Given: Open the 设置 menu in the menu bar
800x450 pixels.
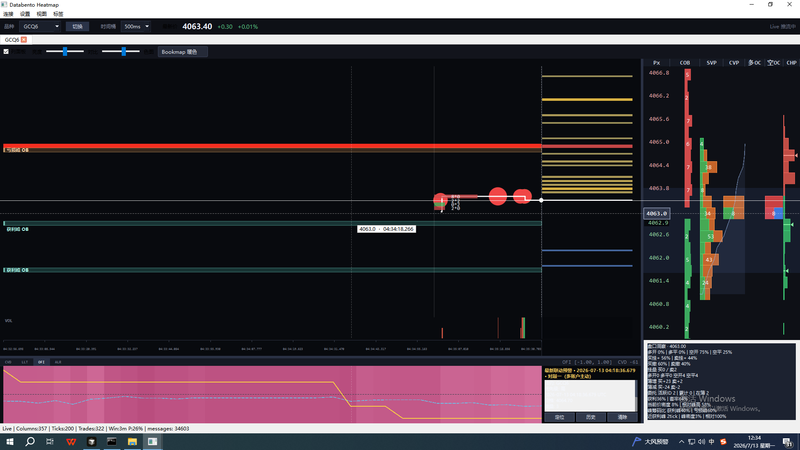Looking at the screenshot, I should coord(25,14).
